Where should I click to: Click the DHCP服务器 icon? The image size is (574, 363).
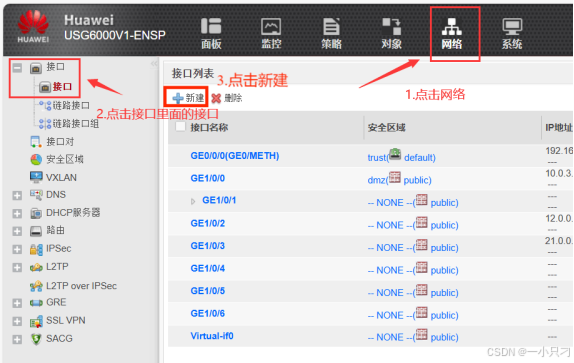(x=36, y=213)
